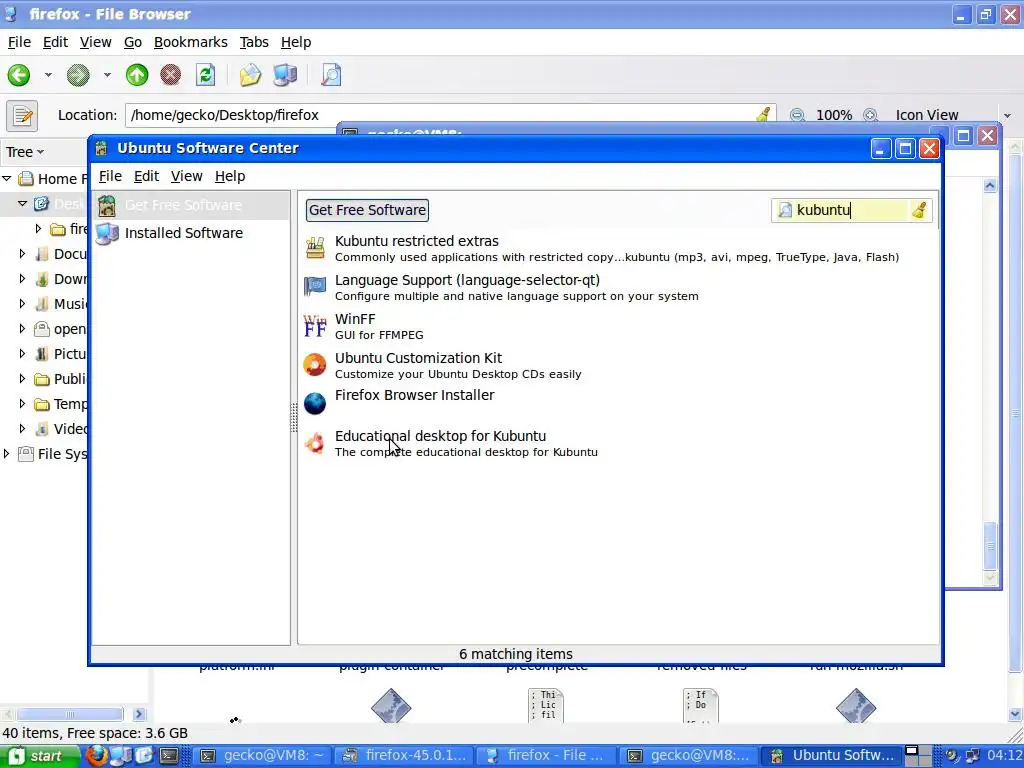The height and width of the screenshot is (768, 1024).
Task: Open Firefox Browser Installer entry
Action: (617, 404)
